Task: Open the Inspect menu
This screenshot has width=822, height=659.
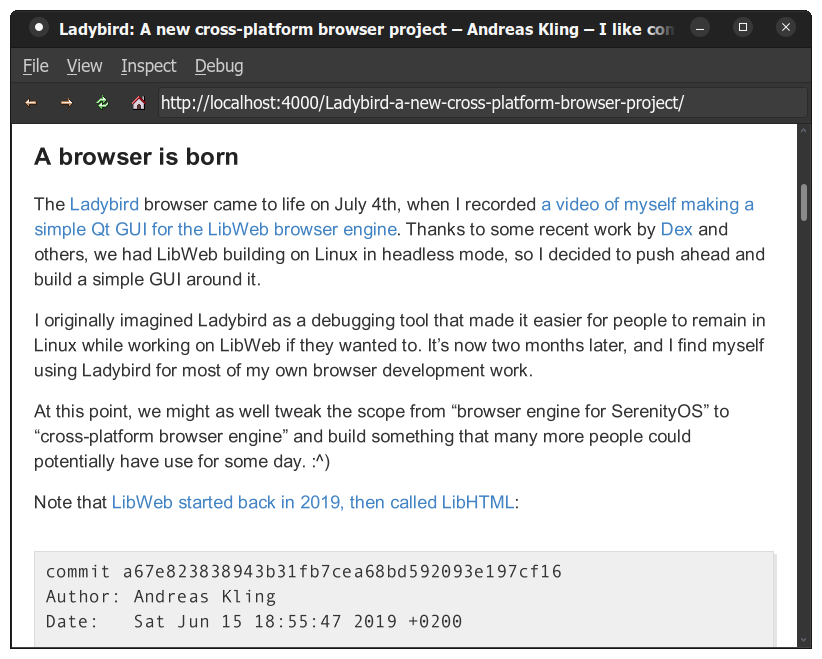Action: click(148, 66)
